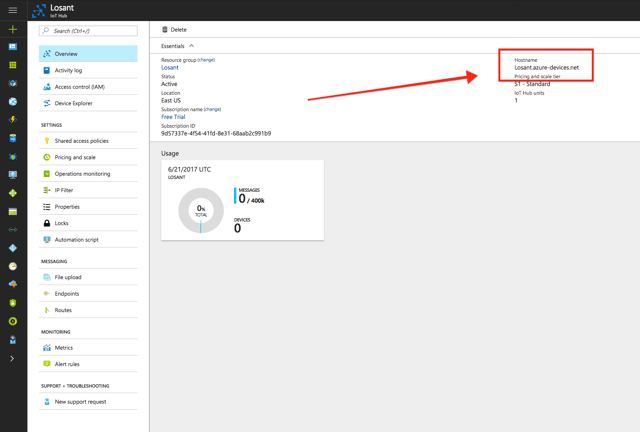Viewport: 640px width, 432px height.
Task: Collapse the Essentials section chevron
Action: (191, 46)
